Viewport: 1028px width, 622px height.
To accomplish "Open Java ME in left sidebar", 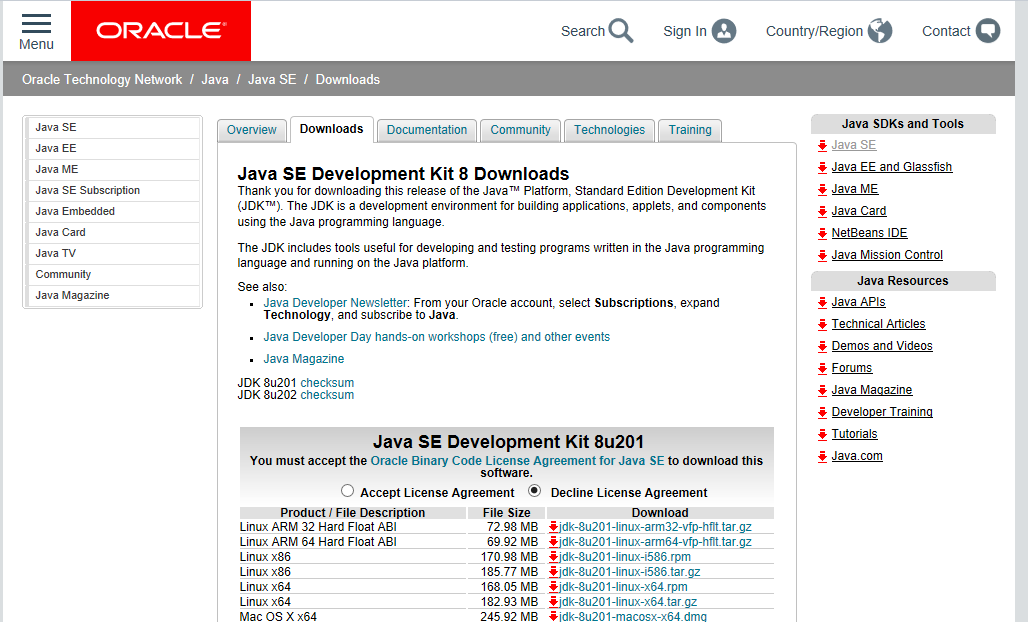I will pos(113,169).
